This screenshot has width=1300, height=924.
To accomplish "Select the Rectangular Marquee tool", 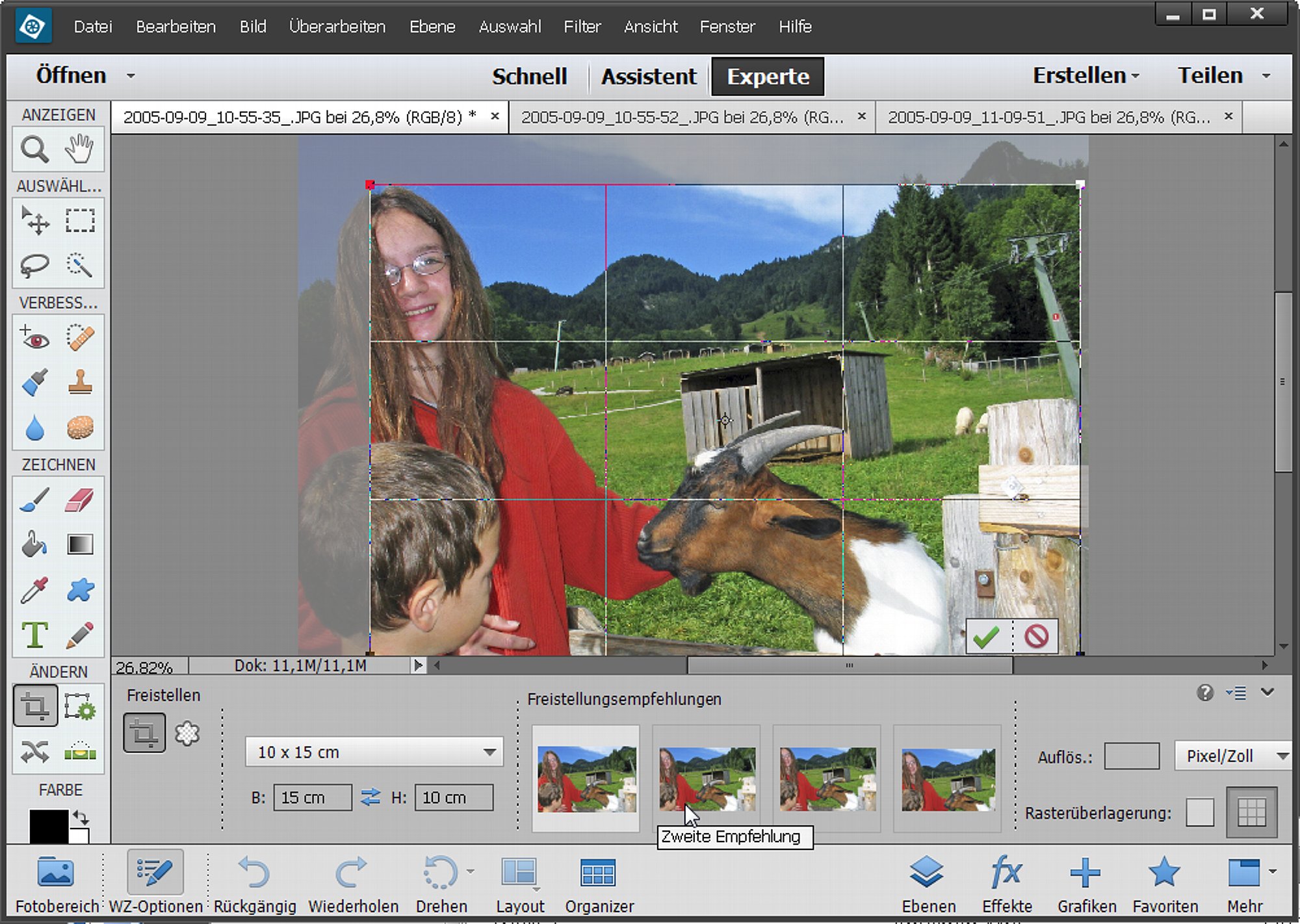I will [x=79, y=221].
